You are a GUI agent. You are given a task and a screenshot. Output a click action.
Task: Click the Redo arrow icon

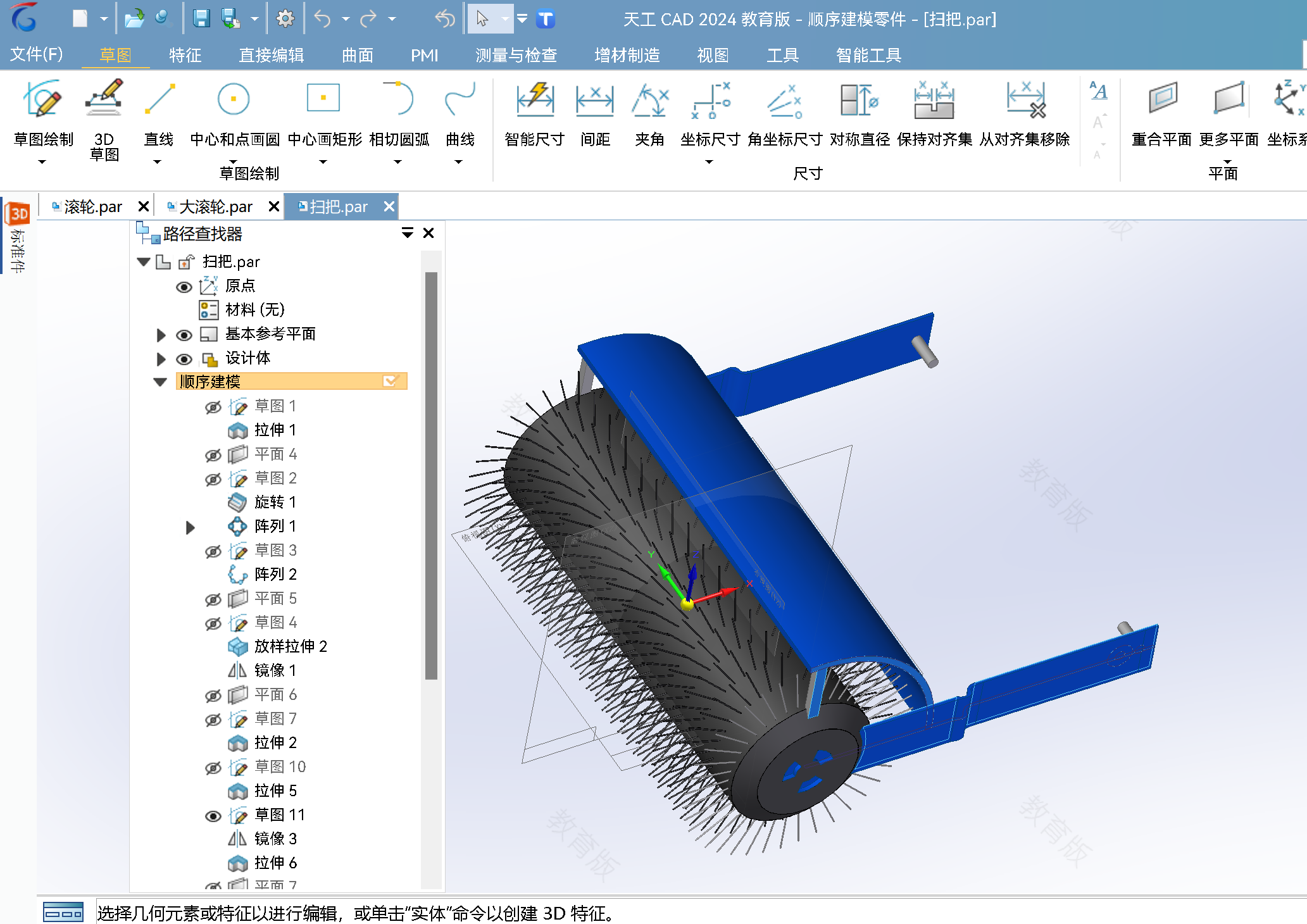(368, 19)
